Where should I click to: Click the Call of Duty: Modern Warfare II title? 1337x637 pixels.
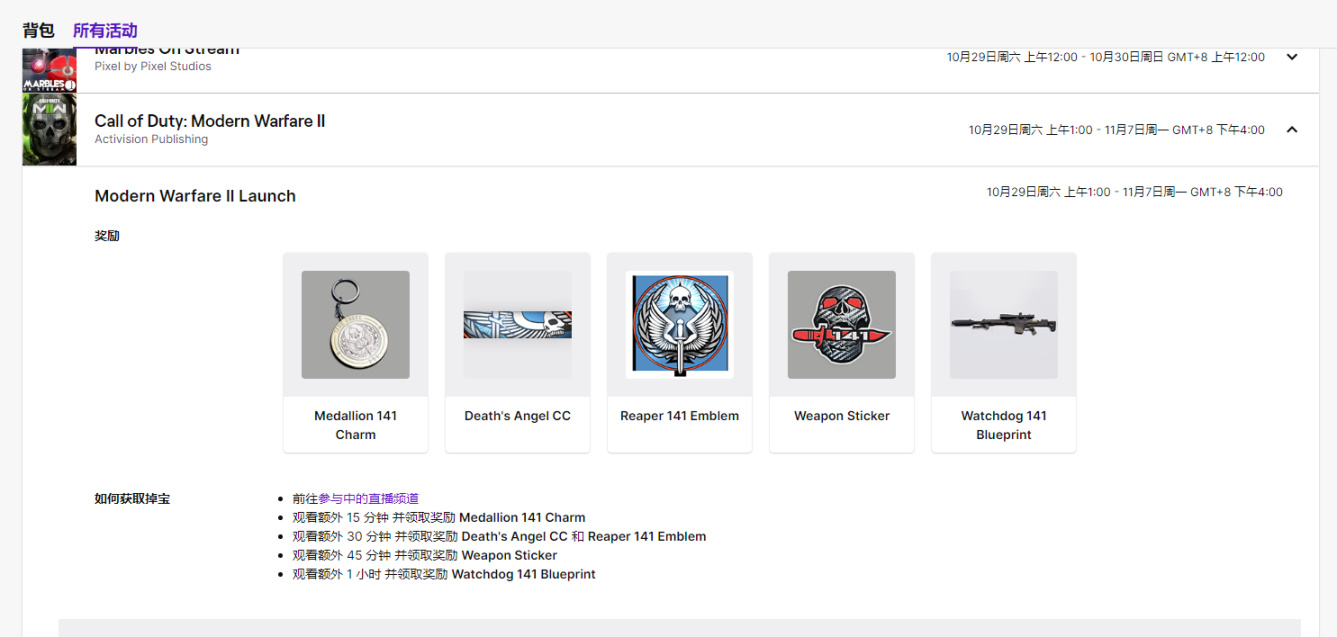tap(210, 121)
